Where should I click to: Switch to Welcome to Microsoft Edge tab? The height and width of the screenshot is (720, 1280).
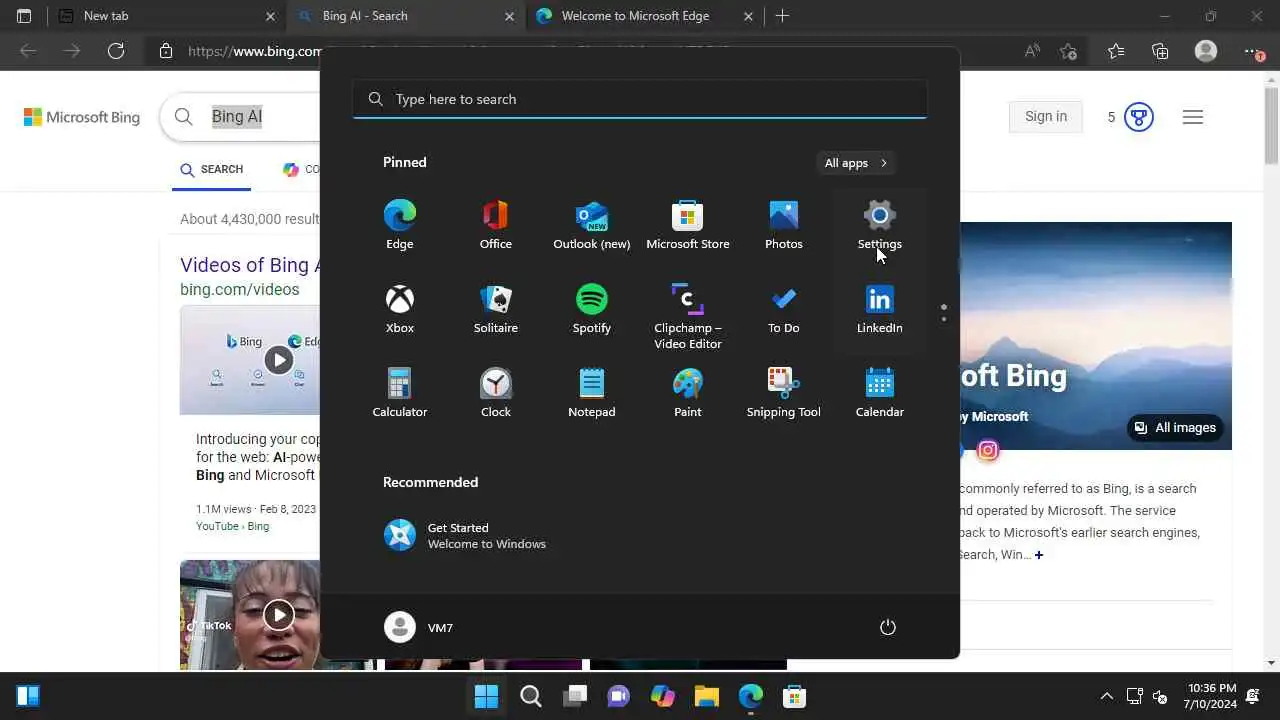pos(645,16)
